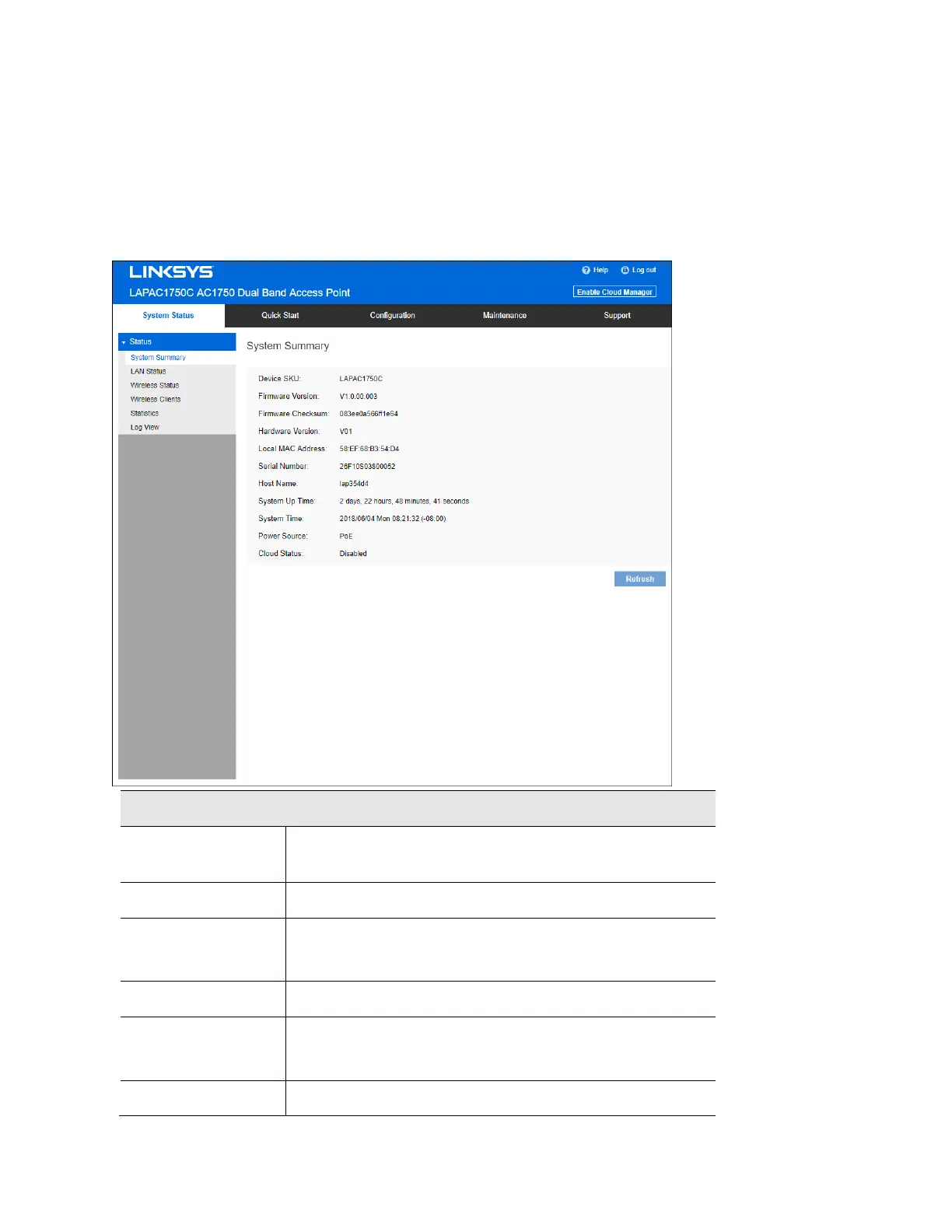Image resolution: width=952 pixels, height=1232 pixels.
Task: Select serial number 26F10S03800052
Action: tap(367, 467)
